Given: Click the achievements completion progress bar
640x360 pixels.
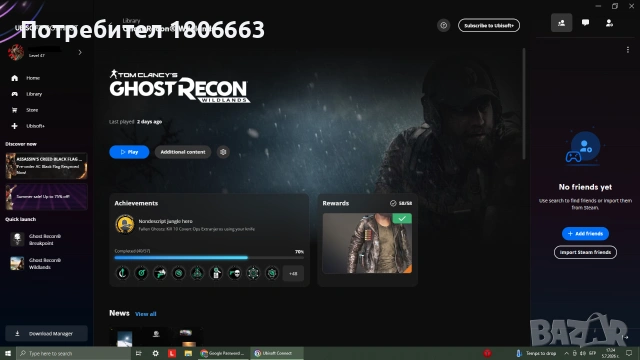Looking at the screenshot, I should [x=209, y=258].
